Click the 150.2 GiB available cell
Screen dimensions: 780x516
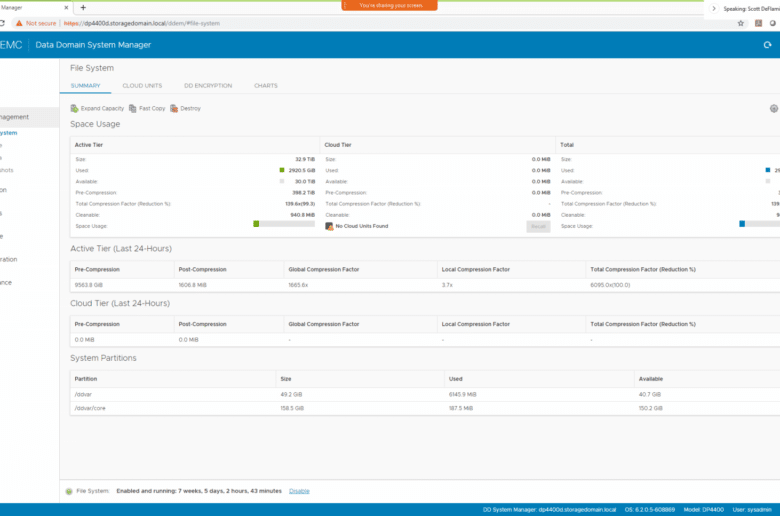pos(650,409)
